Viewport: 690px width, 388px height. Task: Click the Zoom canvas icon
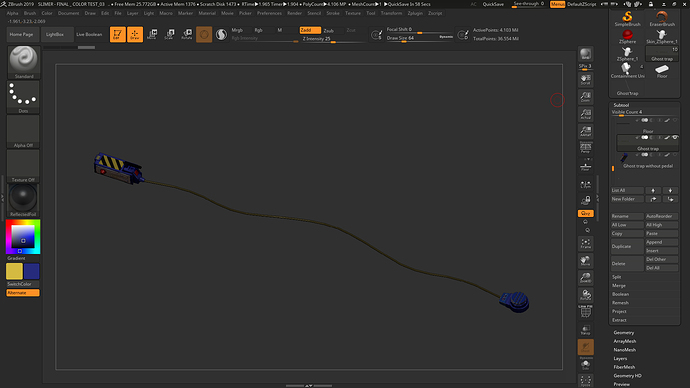(x=585, y=96)
